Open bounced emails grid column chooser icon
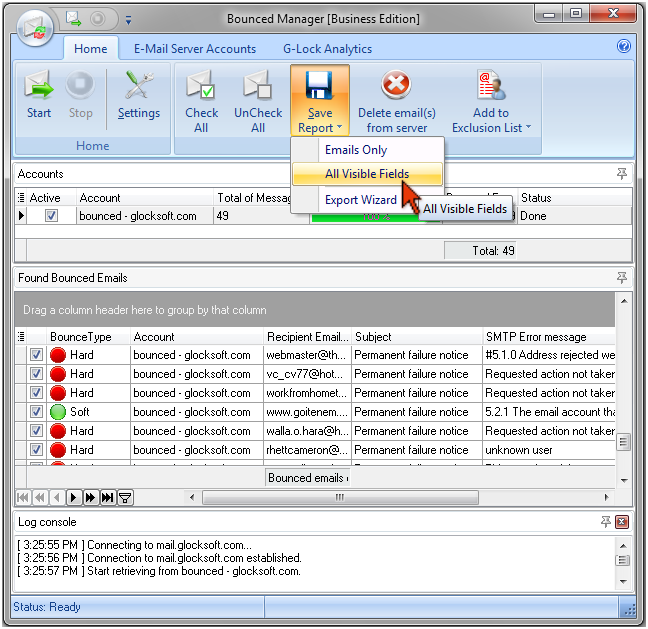The height and width of the screenshot is (629, 648). coord(21,336)
